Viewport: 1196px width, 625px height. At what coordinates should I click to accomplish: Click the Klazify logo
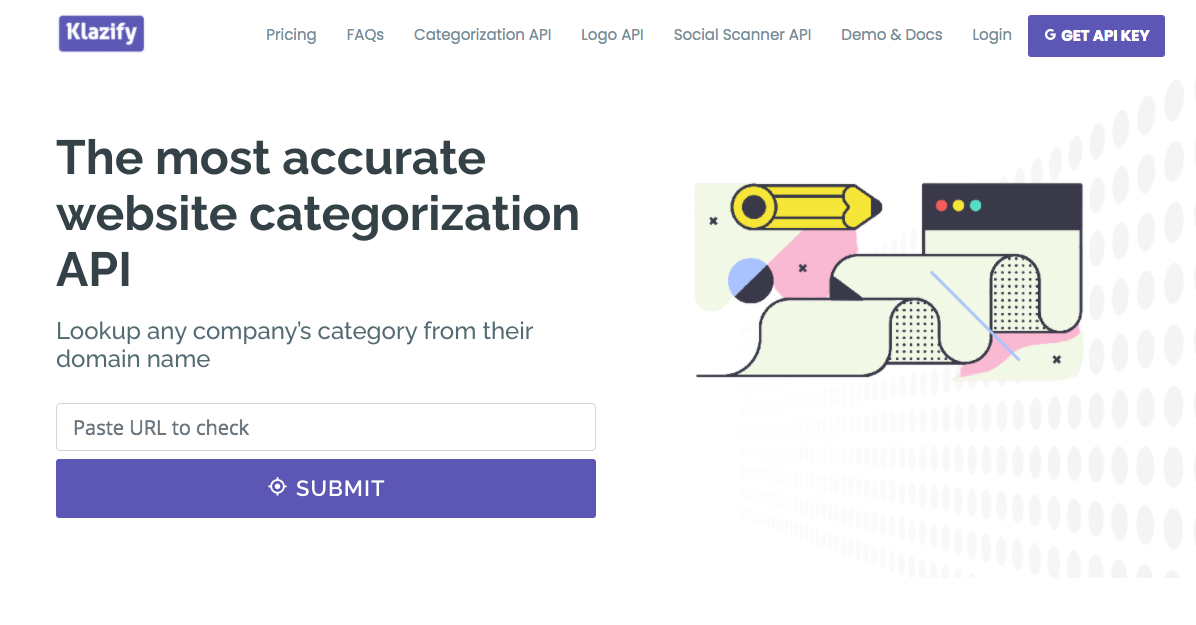(x=100, y=33)
